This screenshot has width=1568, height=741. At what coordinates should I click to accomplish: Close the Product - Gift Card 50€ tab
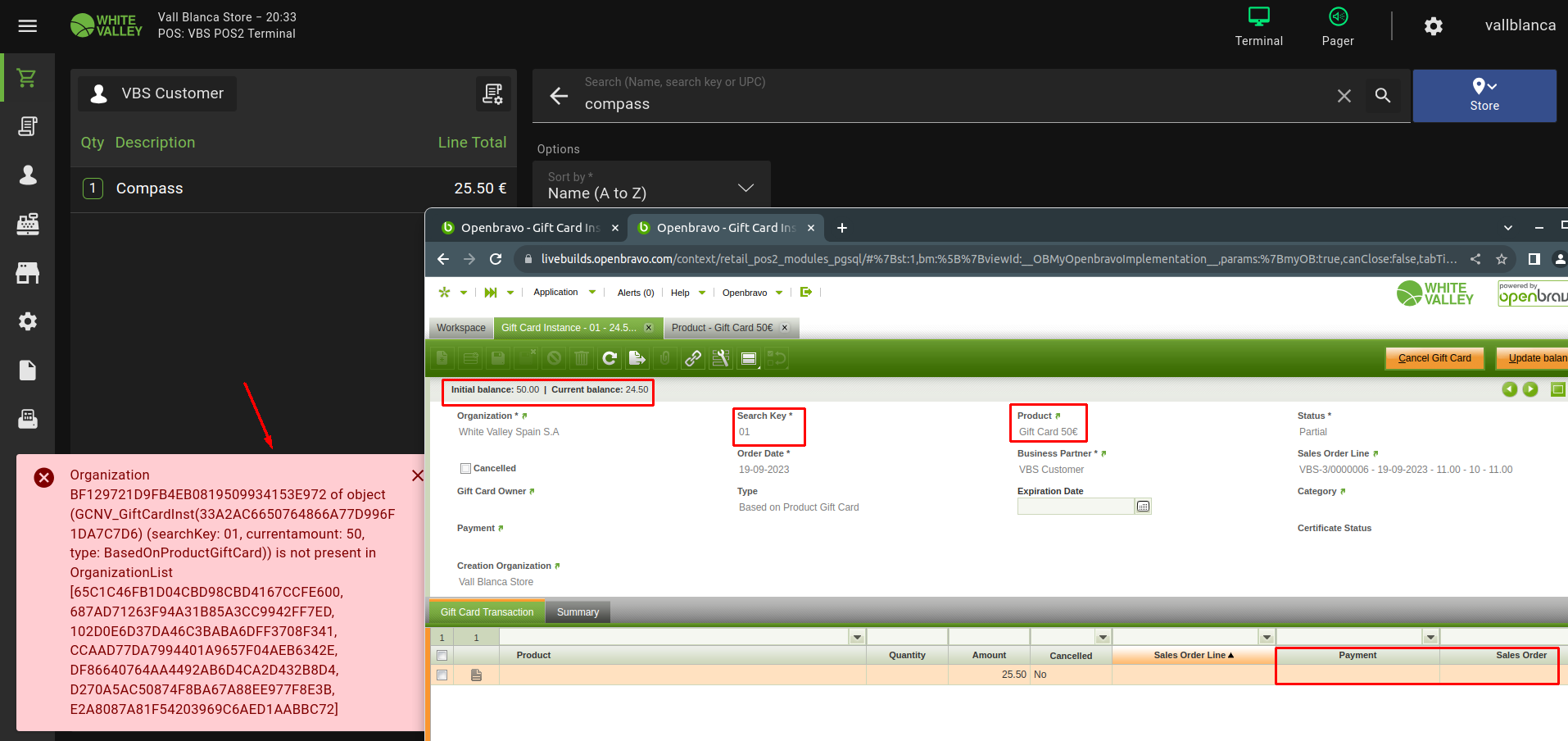(785, 328)
